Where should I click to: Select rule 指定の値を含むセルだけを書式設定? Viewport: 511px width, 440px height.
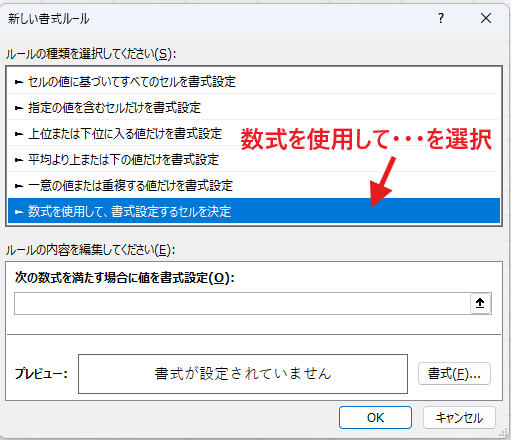tap(254, 107)
